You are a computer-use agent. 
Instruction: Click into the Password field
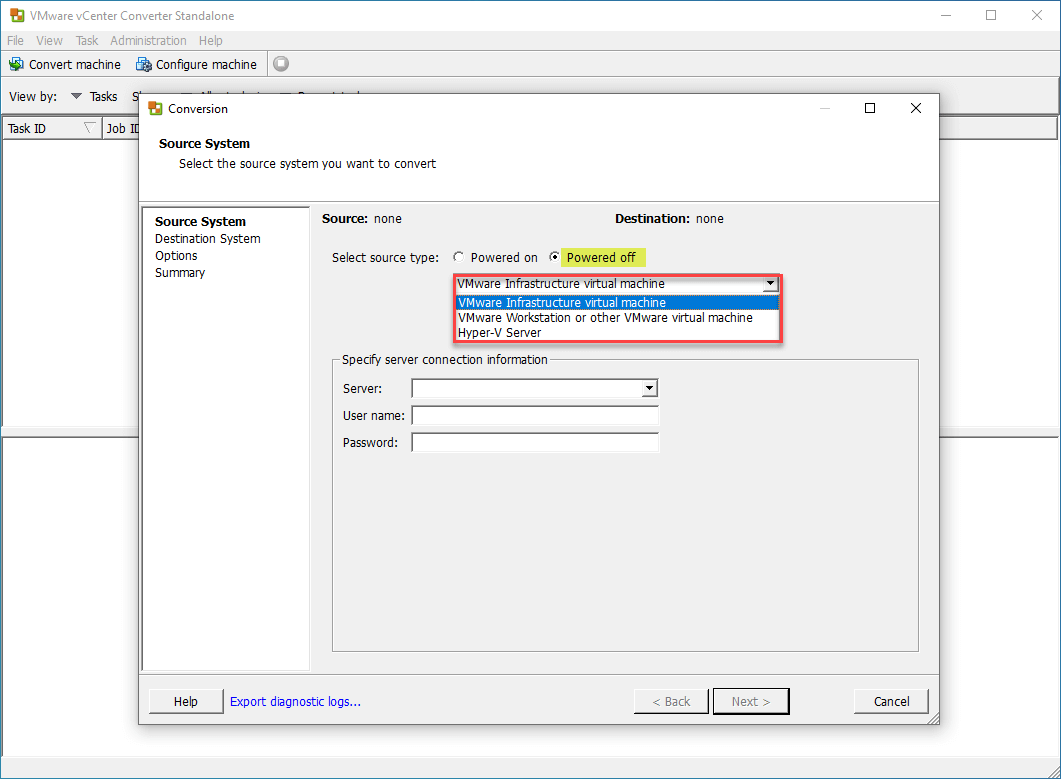click(534, 442)
